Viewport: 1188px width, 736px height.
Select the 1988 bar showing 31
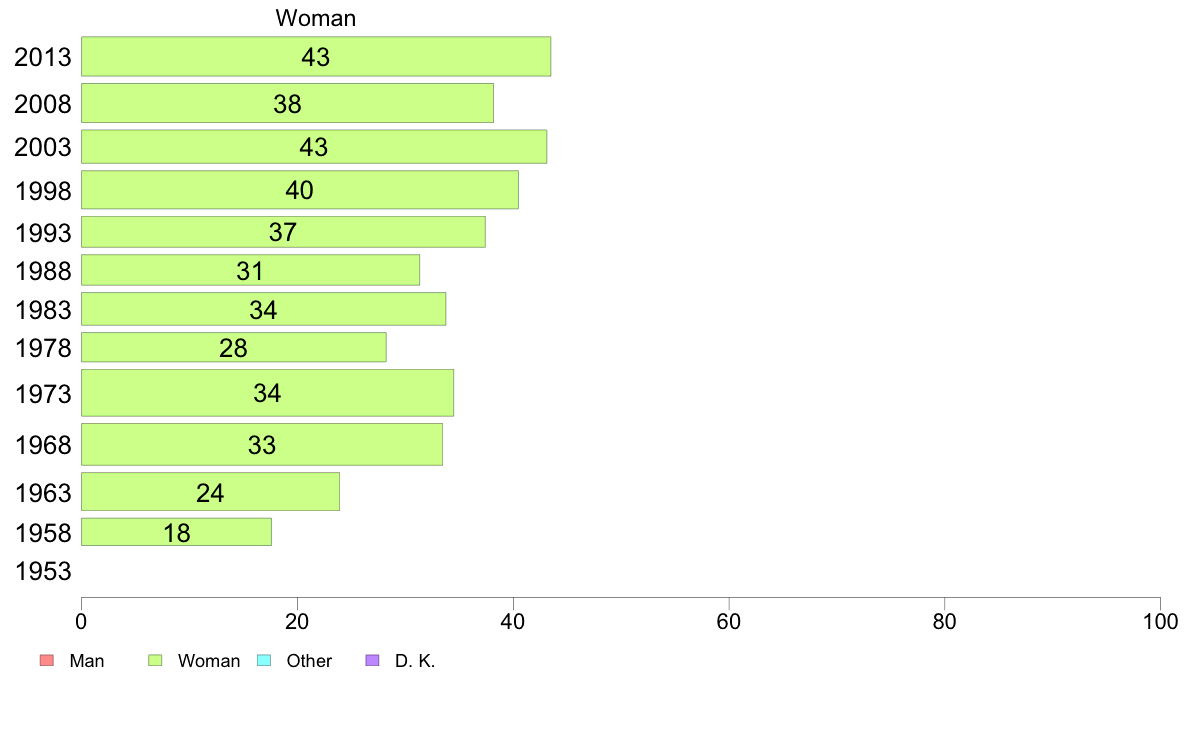[x=250, y=270]
